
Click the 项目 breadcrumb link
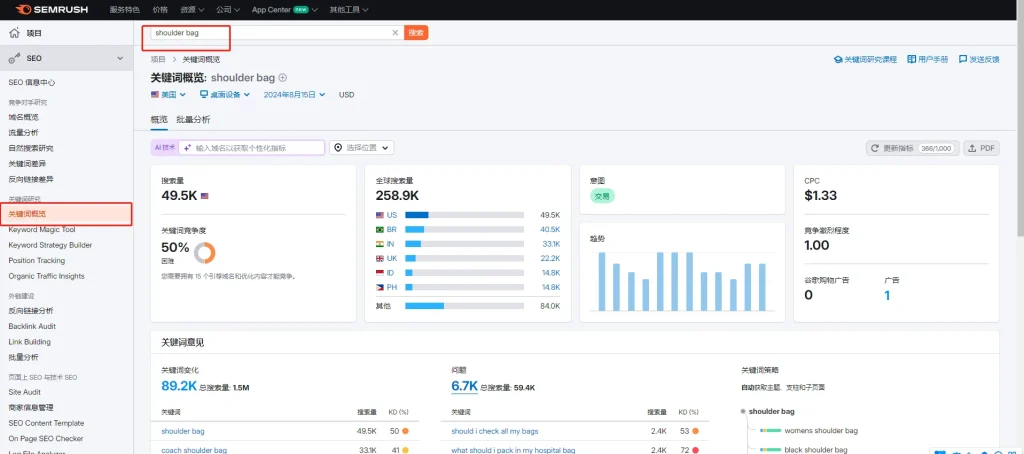[x=158, y=59]
